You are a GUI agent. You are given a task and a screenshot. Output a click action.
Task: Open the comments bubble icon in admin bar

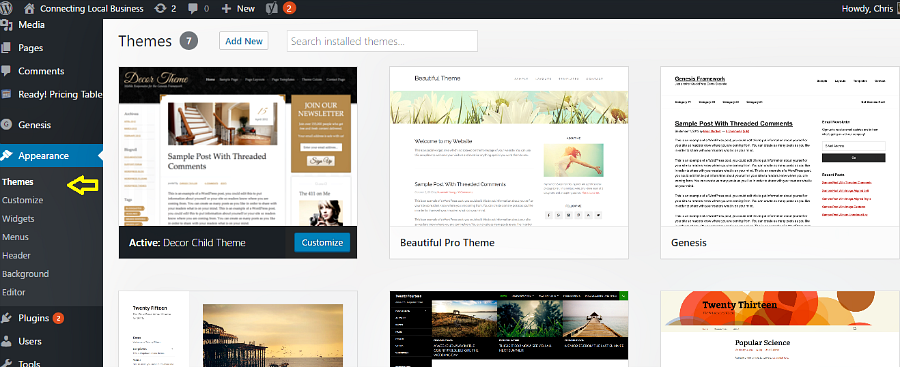193,9
